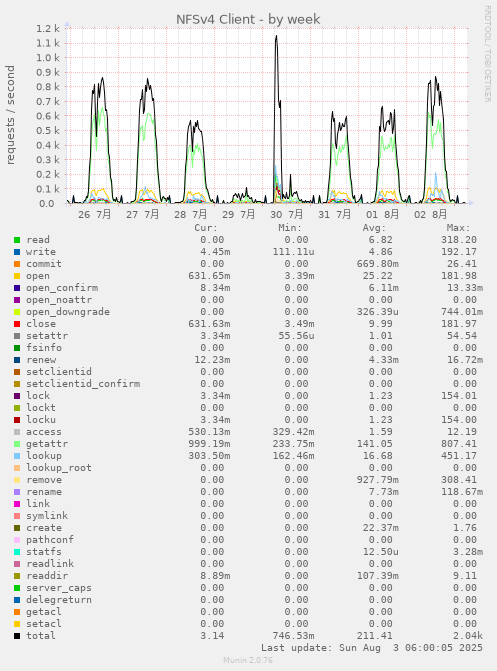Click the '02 8月' date label
This screenshot has width=497, height=671.
click(x=430, y=214)
